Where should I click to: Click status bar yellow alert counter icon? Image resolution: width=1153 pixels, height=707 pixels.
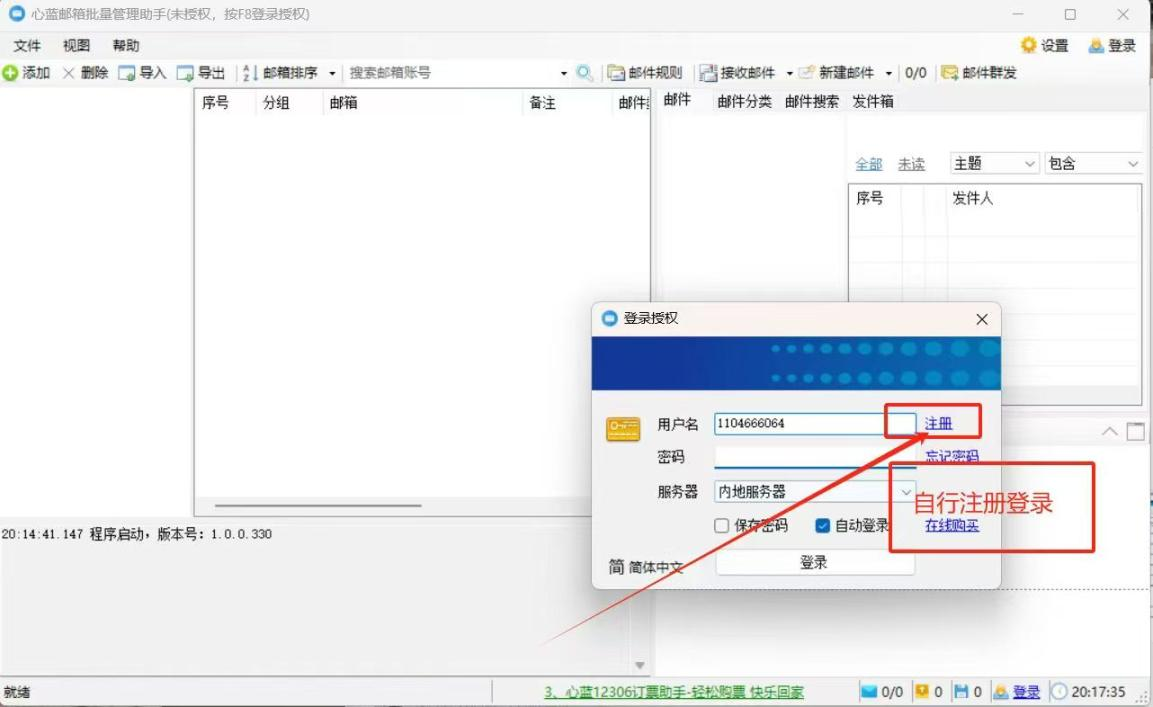point(921,691)
